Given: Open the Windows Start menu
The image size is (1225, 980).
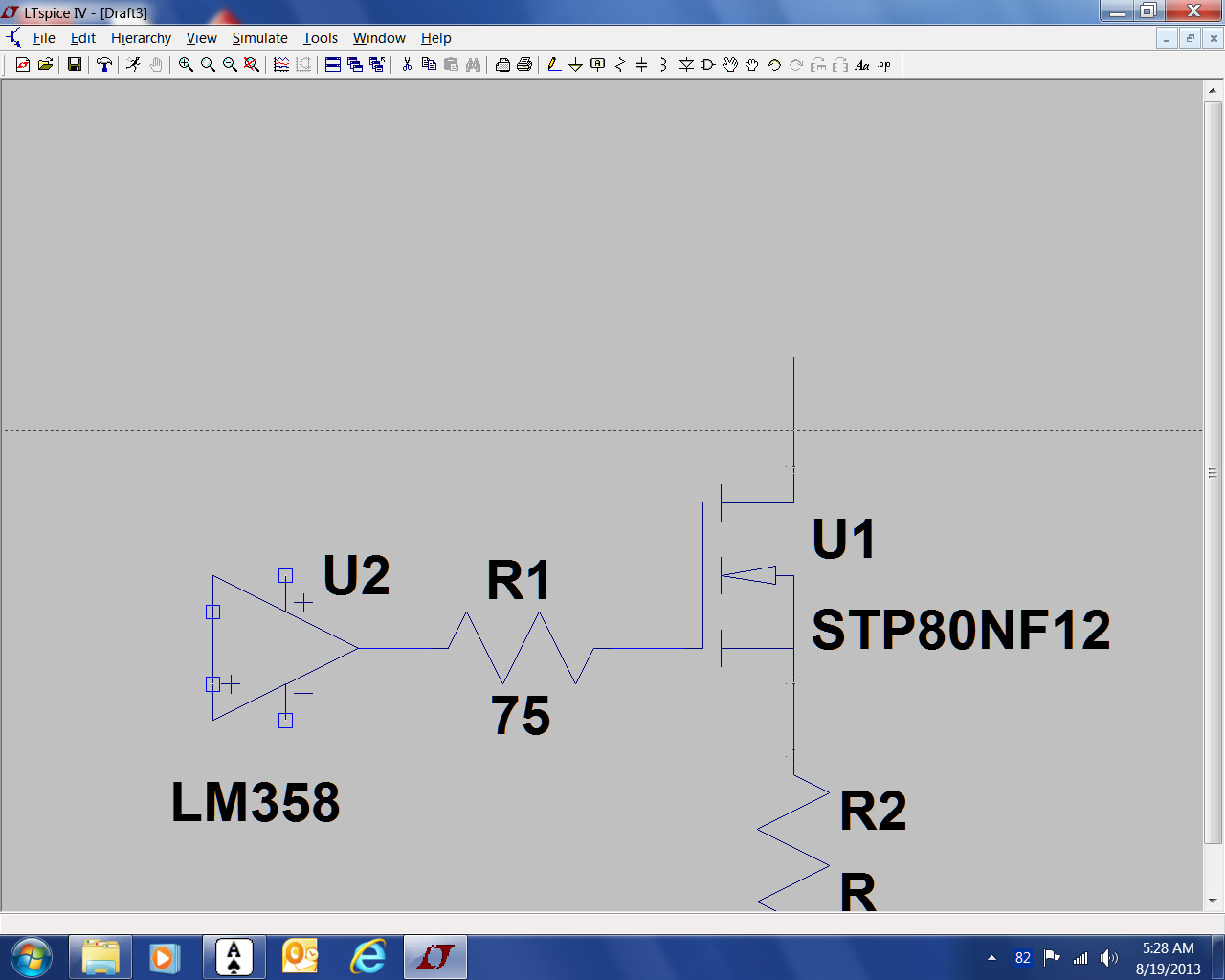Looking at the screenshot, I should click(x=32, y=957).
